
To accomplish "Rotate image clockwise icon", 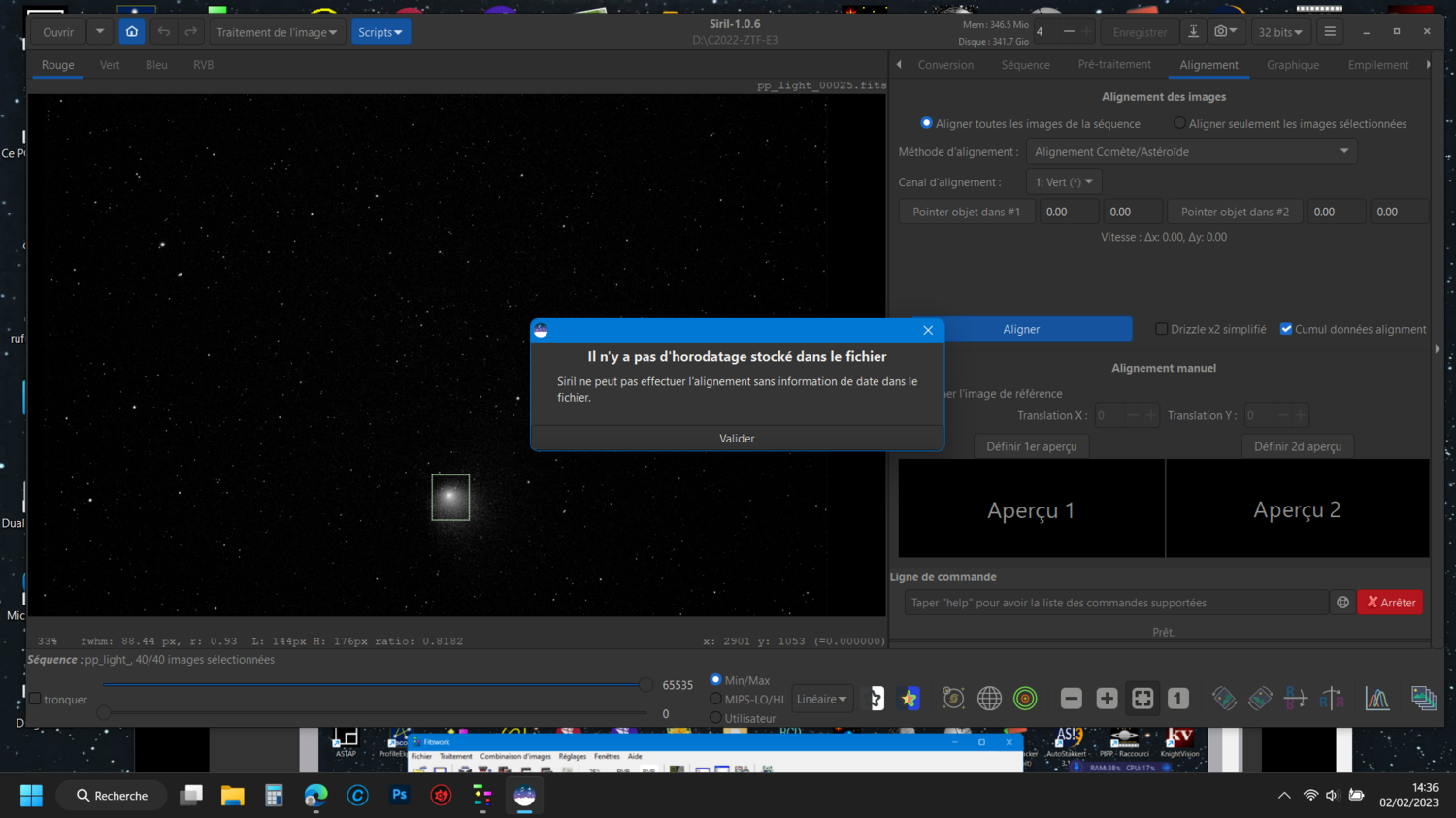I will (1260, 699).
